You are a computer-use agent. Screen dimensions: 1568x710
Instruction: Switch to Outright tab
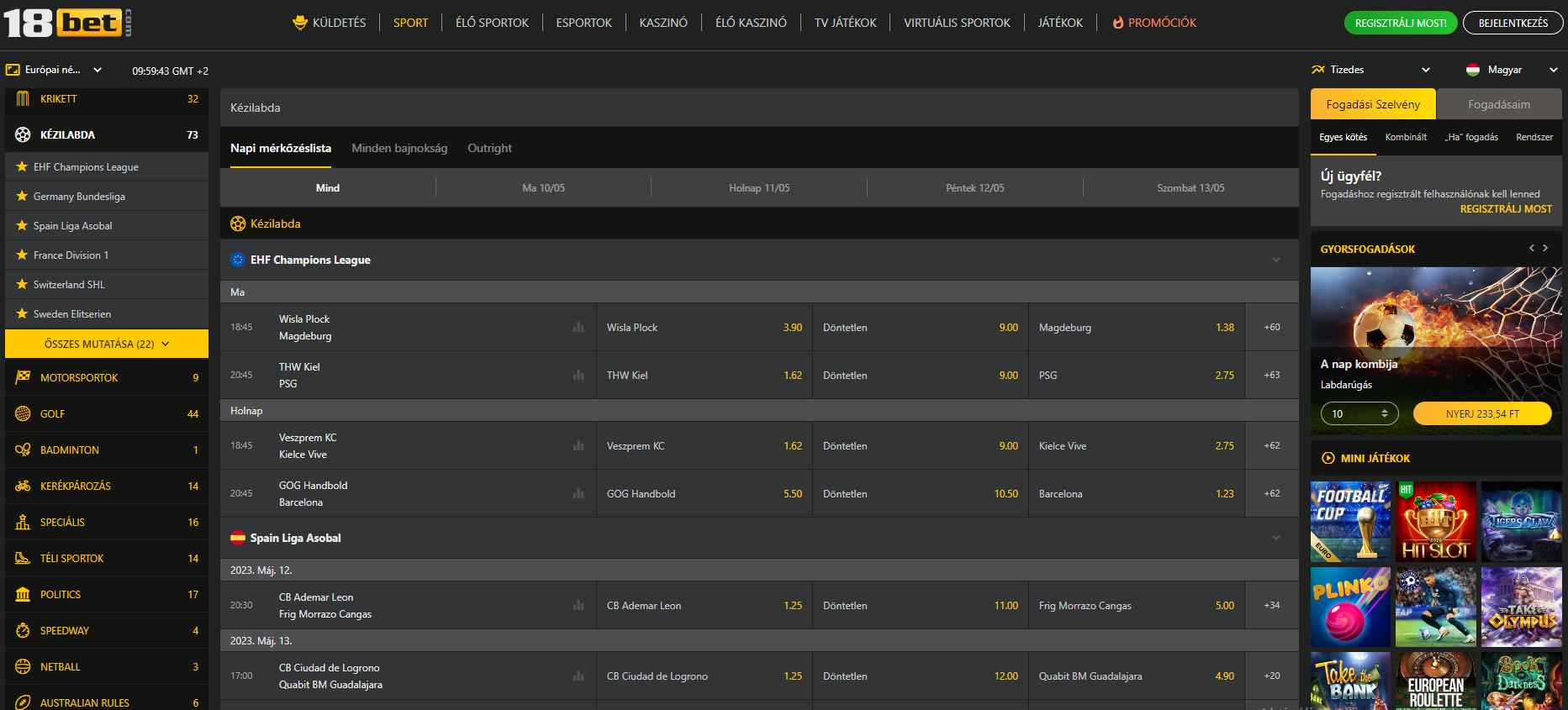[489, 148]
